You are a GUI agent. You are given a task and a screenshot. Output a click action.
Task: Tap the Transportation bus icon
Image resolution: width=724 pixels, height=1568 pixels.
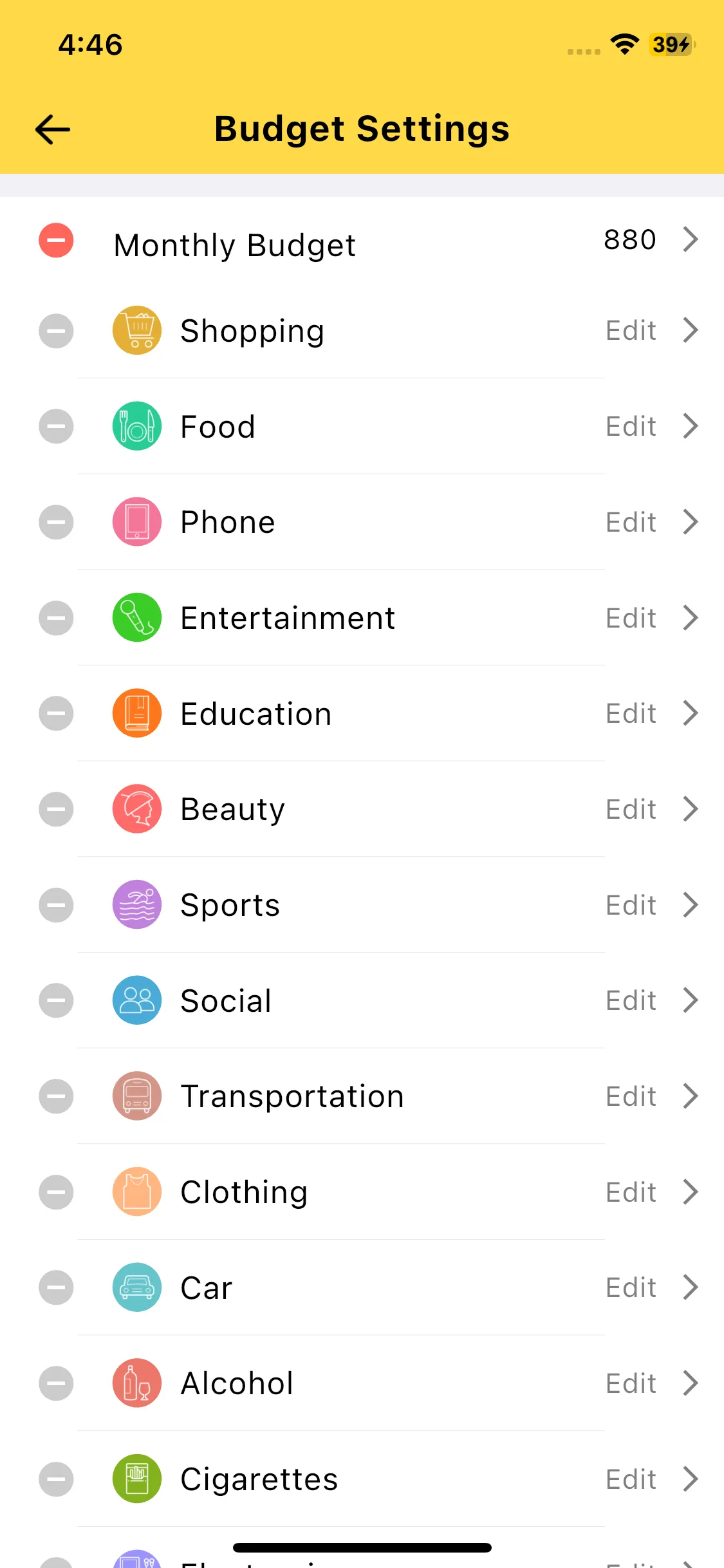click(x=136, y=1096)
